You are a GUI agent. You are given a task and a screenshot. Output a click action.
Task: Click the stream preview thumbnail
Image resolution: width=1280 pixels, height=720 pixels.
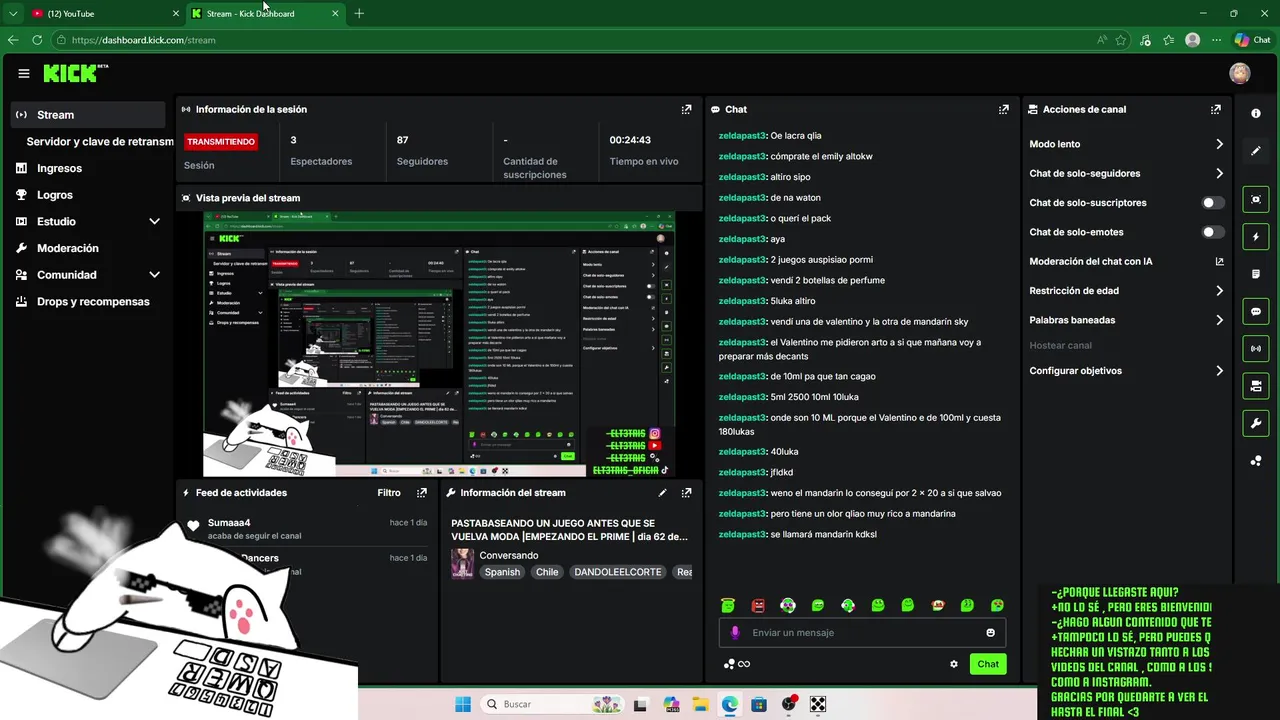439,344
